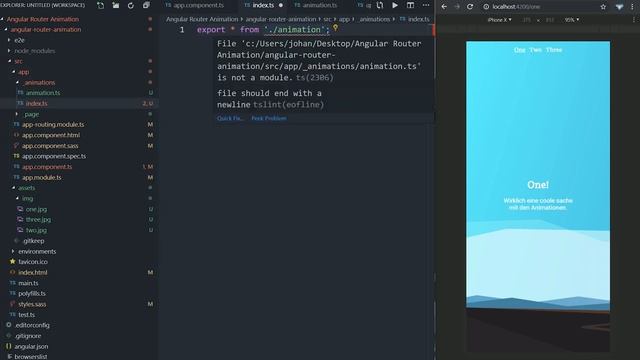Open styles.sass file

32,304
